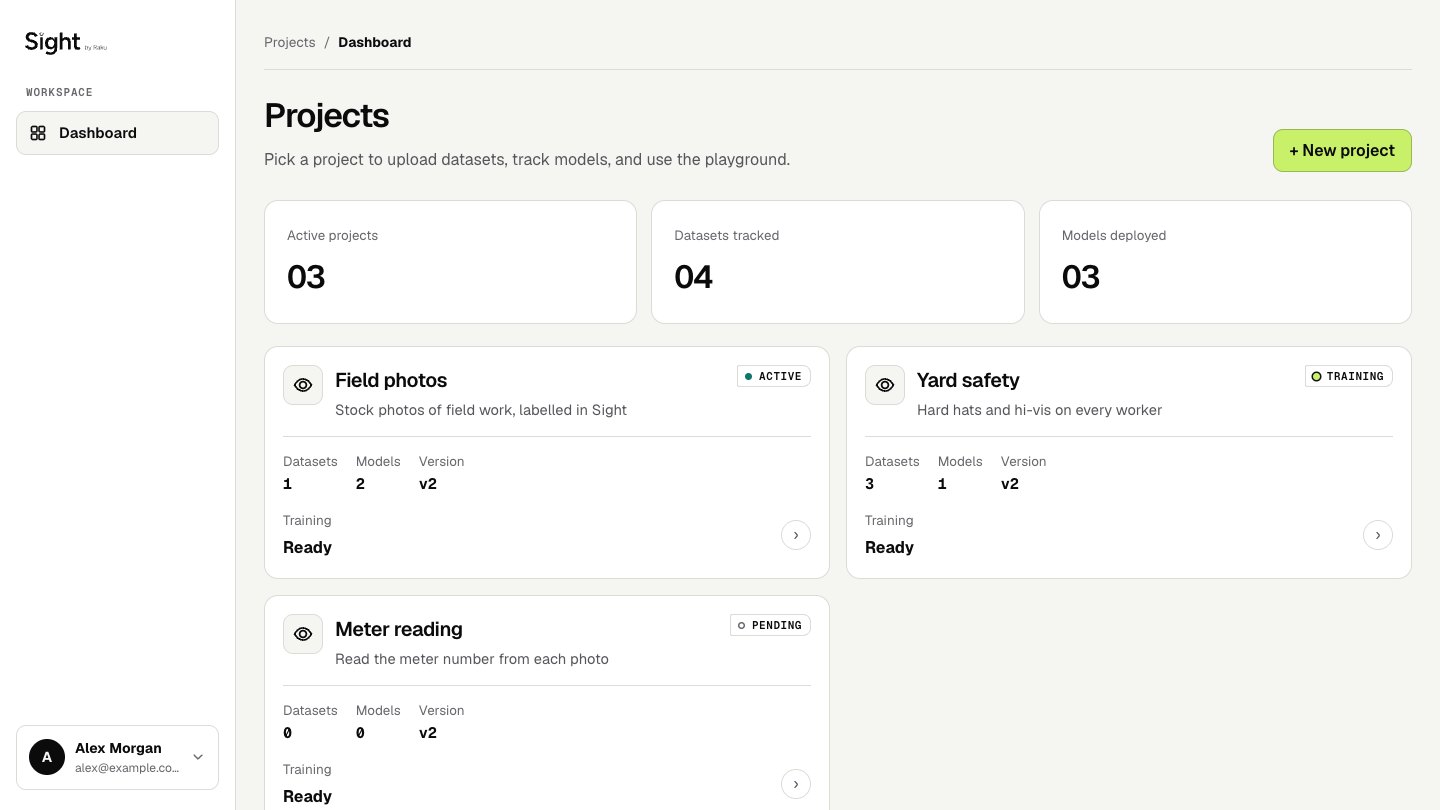Image resolution: width=1440 pixels, height=810 pixels.
Task: Click the Training Ready status on Yard safety
Action: [889, 547]
